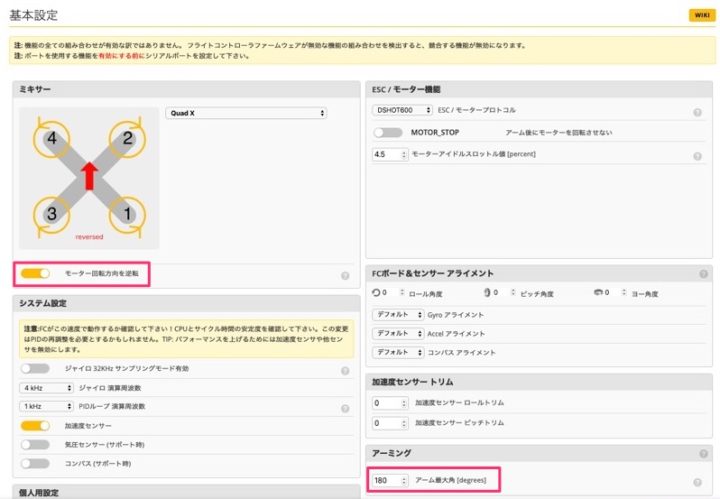Click help icon for max arm angle
The width and height of the screenshot is (720, 499).
(699, 482)
